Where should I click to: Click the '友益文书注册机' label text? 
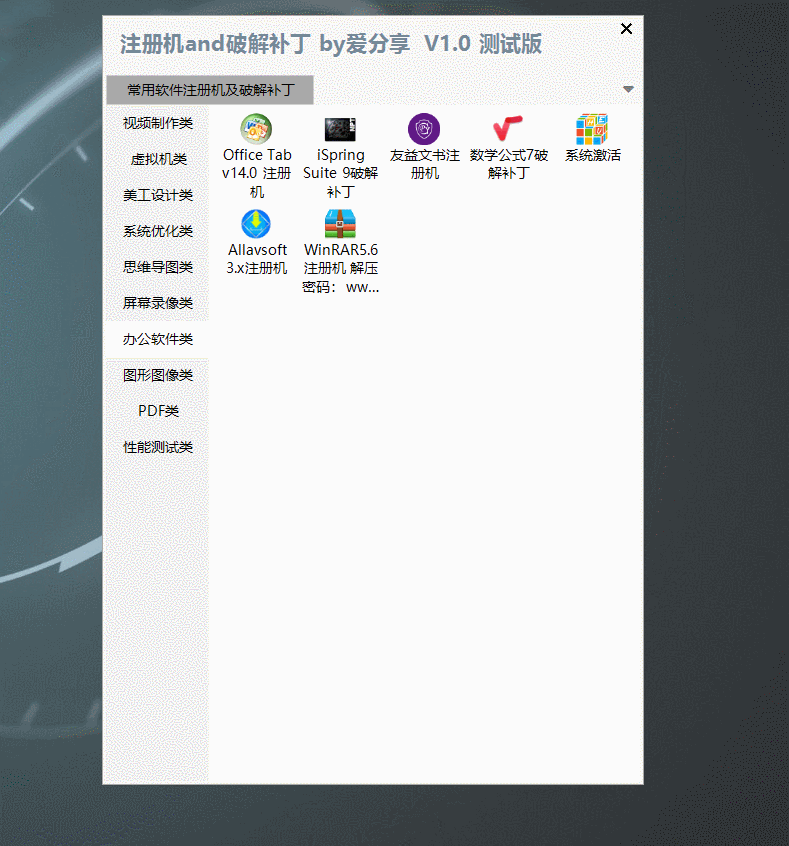pyautogui.click(x=424, y=164)
